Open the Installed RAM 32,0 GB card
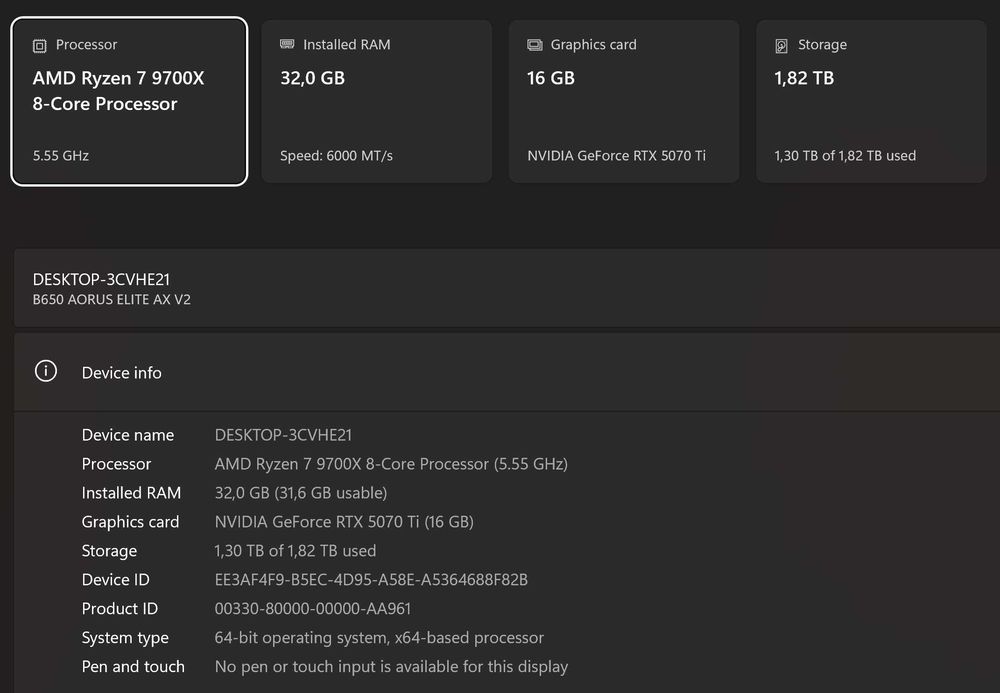The image size is (1000, 693). 376,101
